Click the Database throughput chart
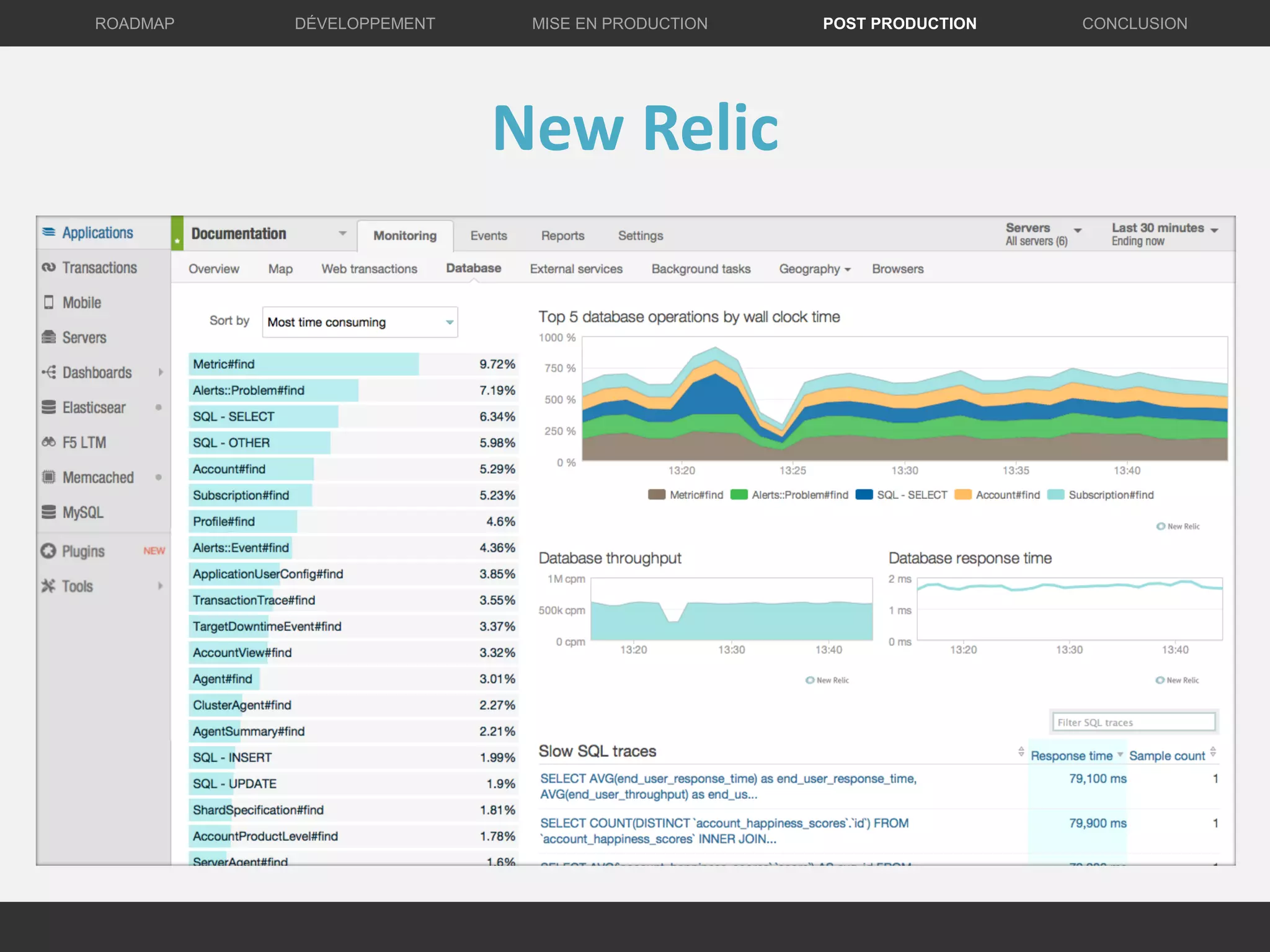This screenshot has height=952, width=1270. pos(732,609)
